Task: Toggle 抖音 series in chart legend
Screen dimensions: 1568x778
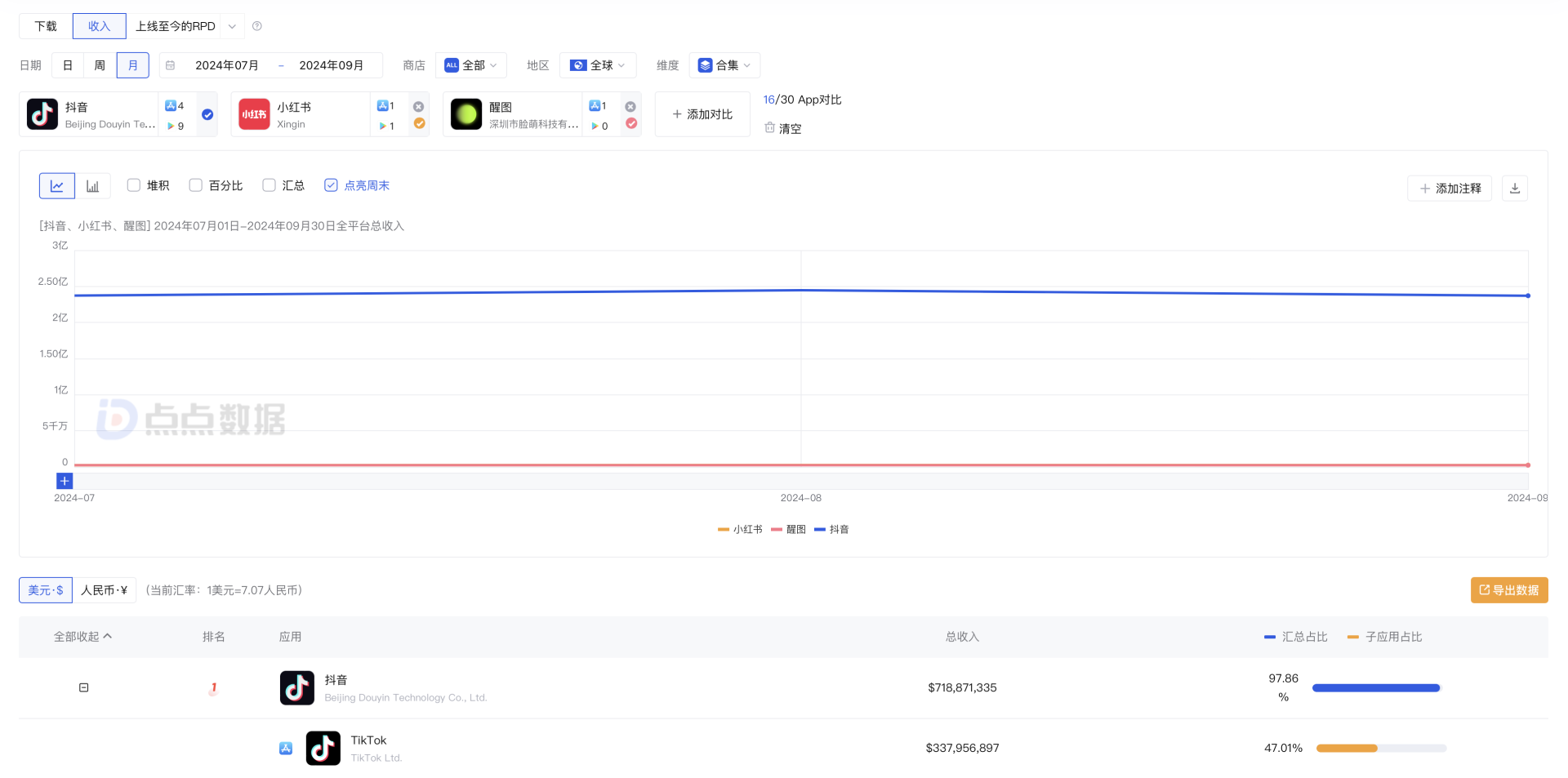Action: (x=831, y=529)
